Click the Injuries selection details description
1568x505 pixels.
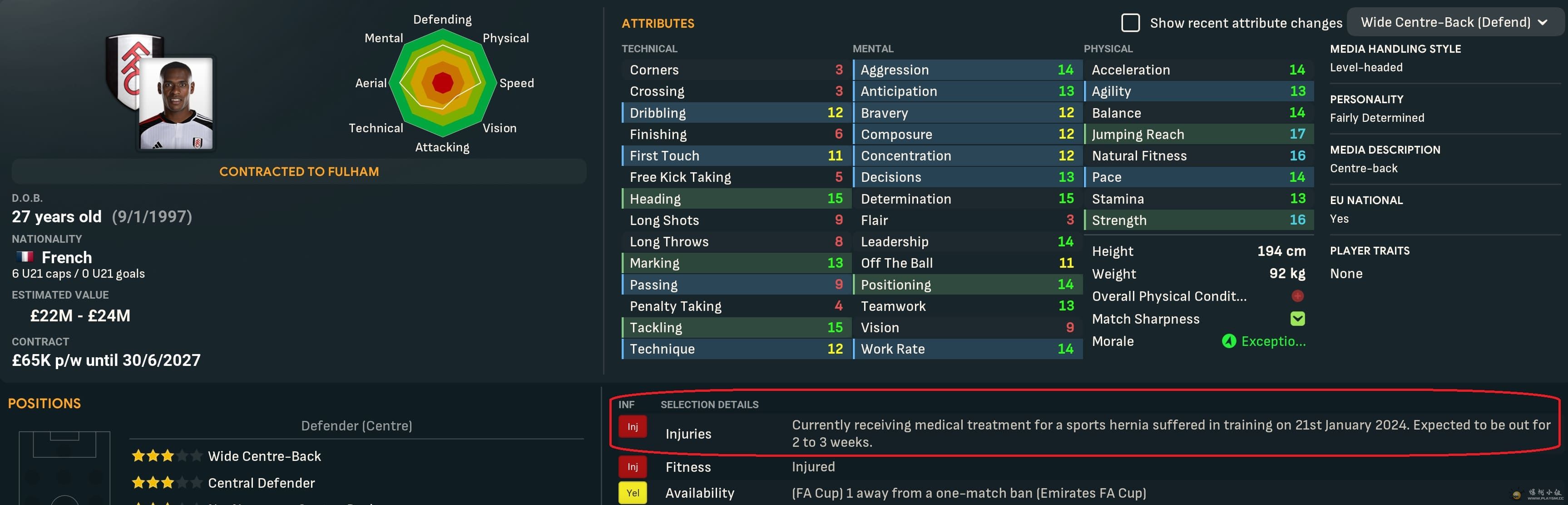click(1170, 433)
